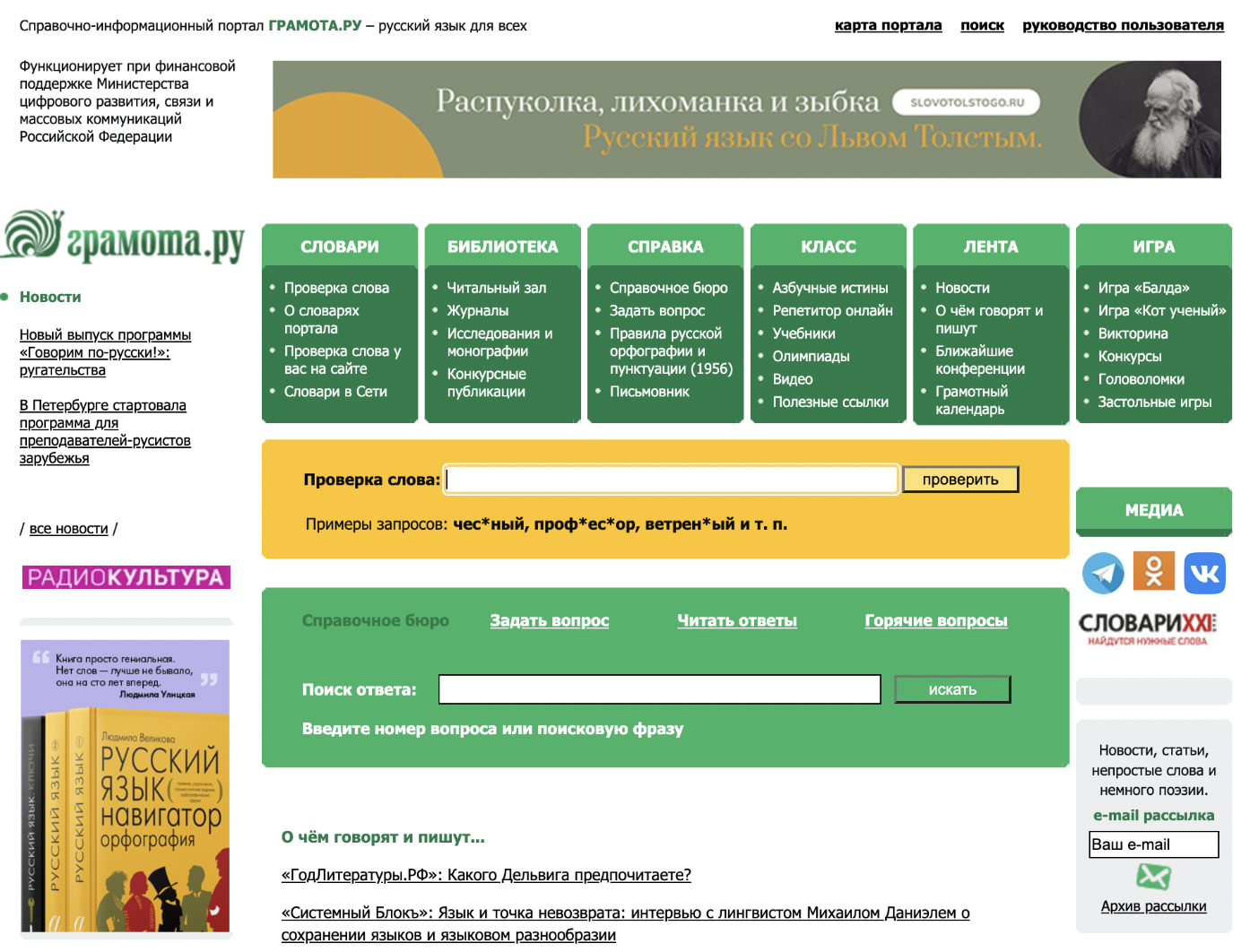Click the искать button
Image resolution: width=1250 pixels, height=952 pixels.
pos(952,689)
